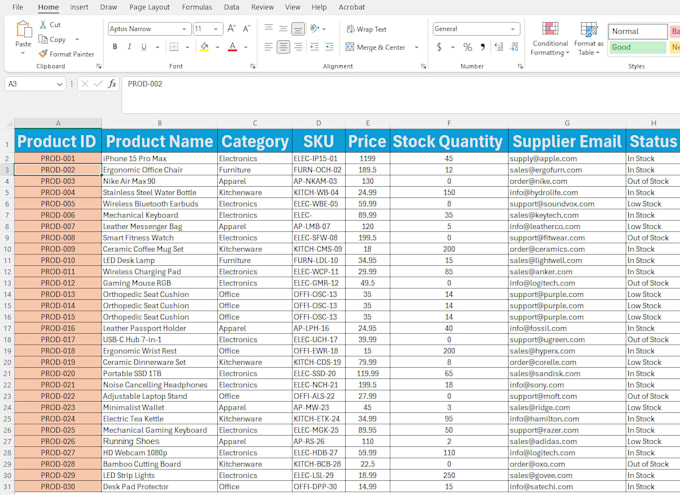The height and width of the screenshot is (495, 680).
Task: Click the Insert Function fx icon
Action: [x=112, y=84]
